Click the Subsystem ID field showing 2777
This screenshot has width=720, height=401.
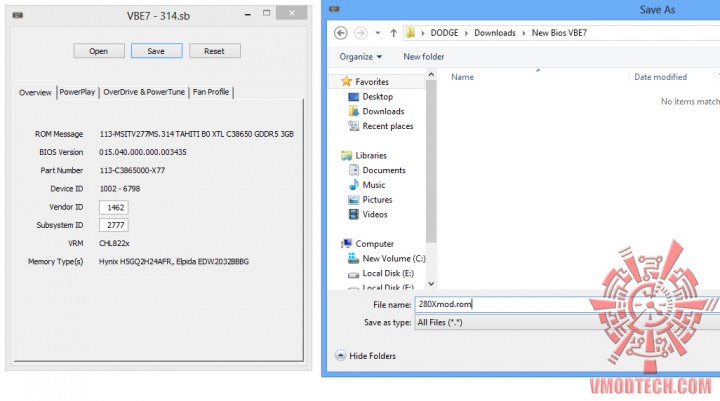113,225
